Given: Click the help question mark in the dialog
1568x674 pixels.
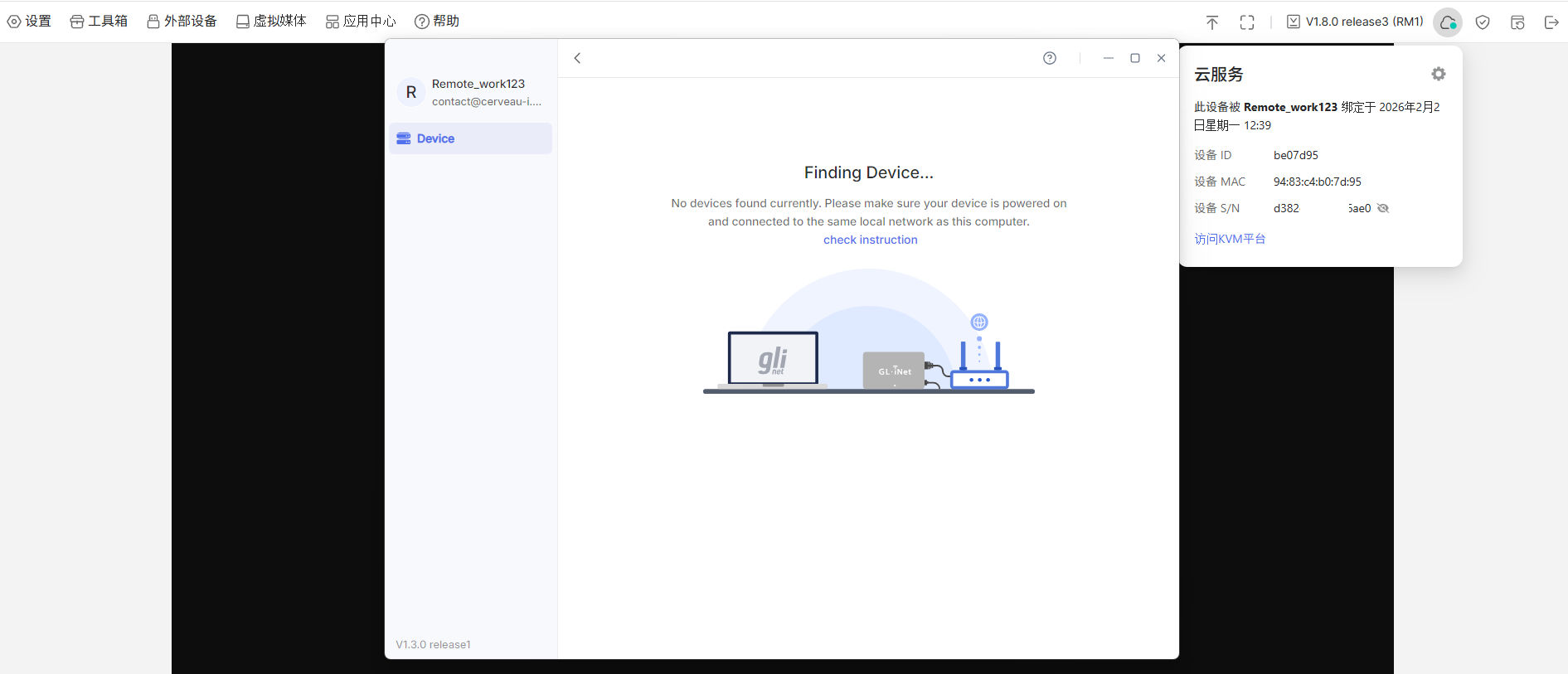Looking at the screenshot, I should (x=1050, y=58).
